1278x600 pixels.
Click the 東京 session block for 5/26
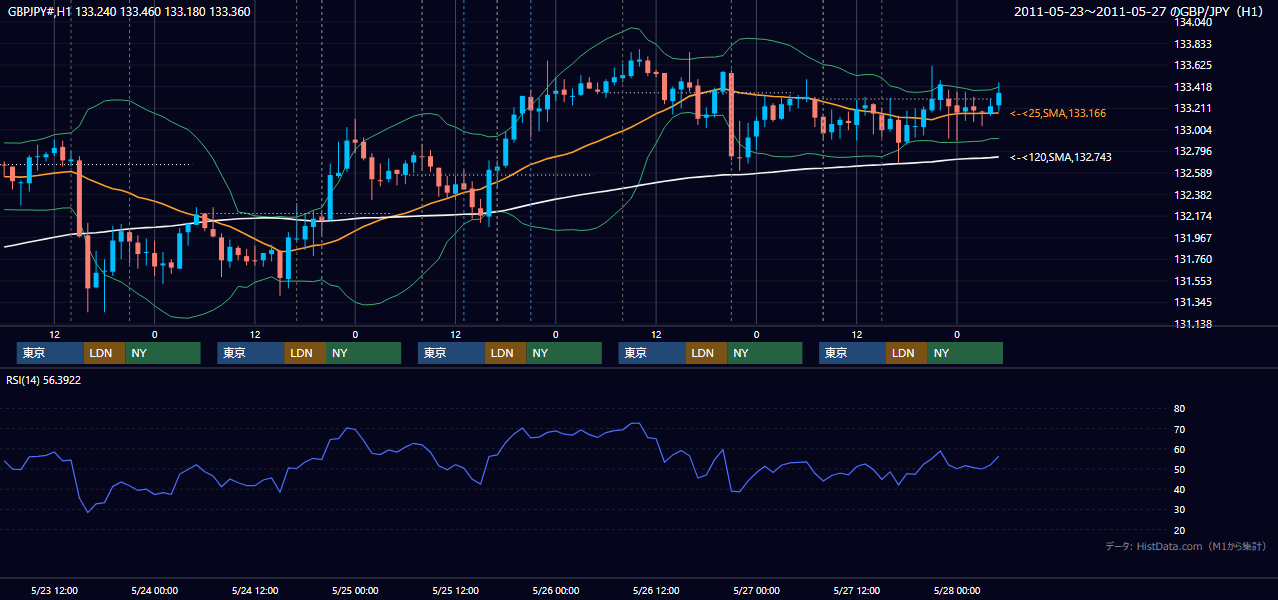652,353
